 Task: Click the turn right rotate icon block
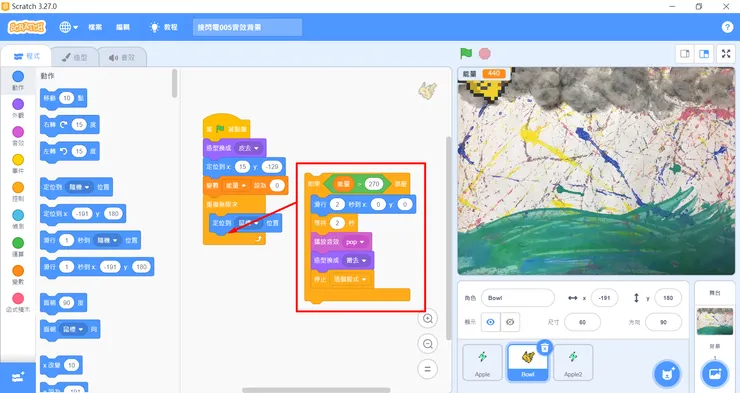pos(63,125)
